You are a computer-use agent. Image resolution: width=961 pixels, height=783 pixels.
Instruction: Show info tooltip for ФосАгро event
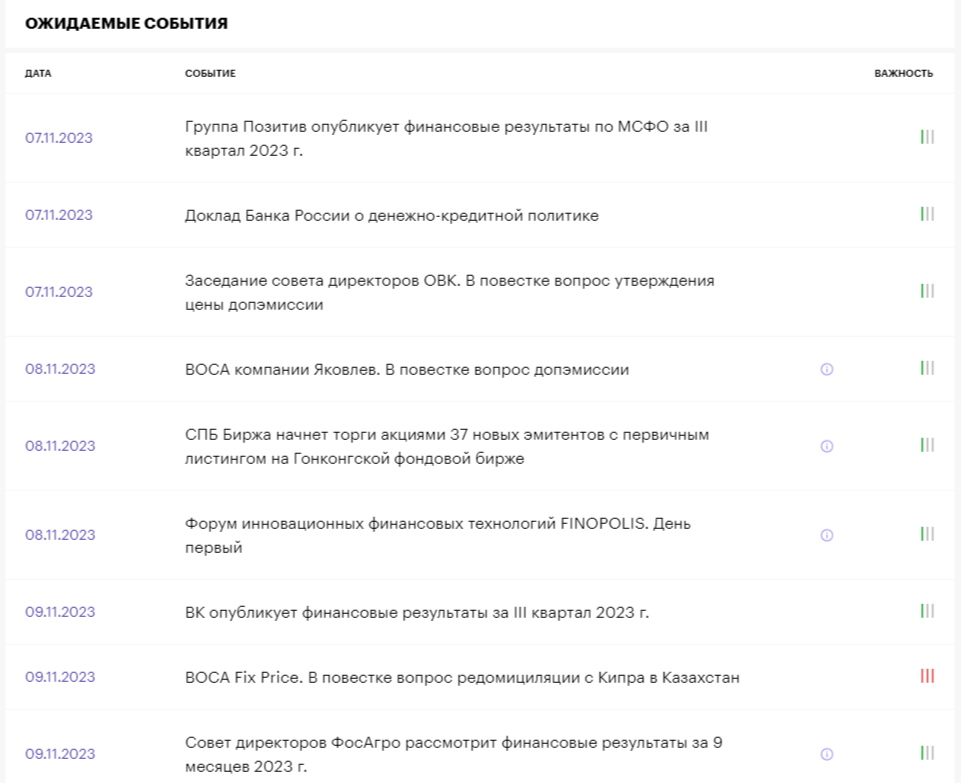tap(827, 754)
